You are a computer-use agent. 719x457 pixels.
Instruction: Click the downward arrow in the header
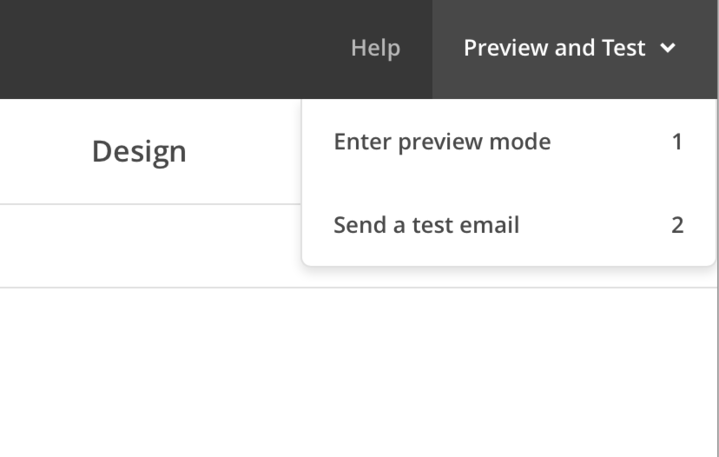pyautogui.click(x=669, y=48)
